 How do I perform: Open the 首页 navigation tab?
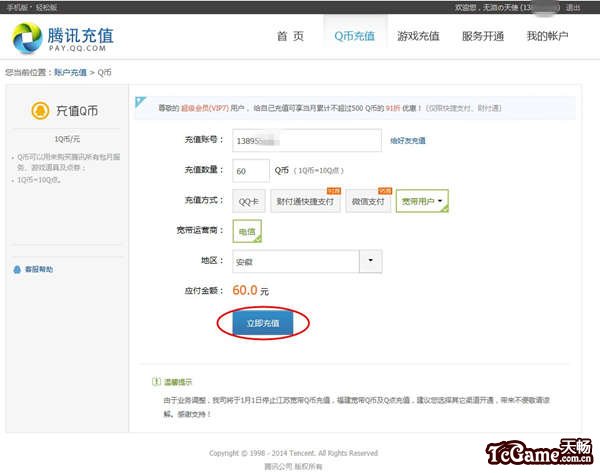pyautogui.click(x=290, y=36)
